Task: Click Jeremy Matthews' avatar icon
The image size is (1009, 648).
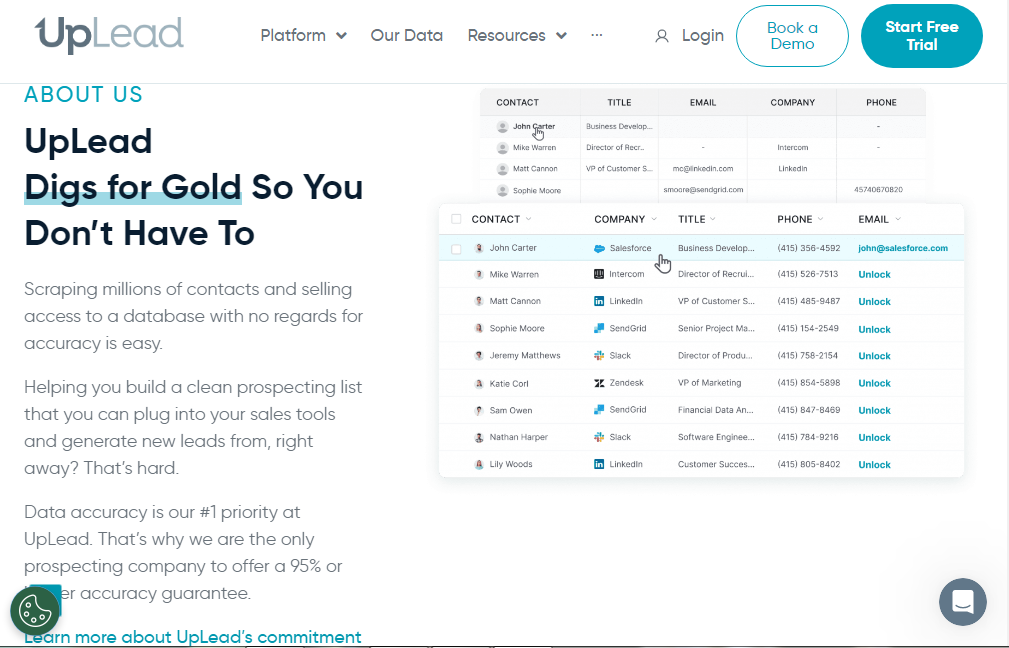Action: coord(479,355)
